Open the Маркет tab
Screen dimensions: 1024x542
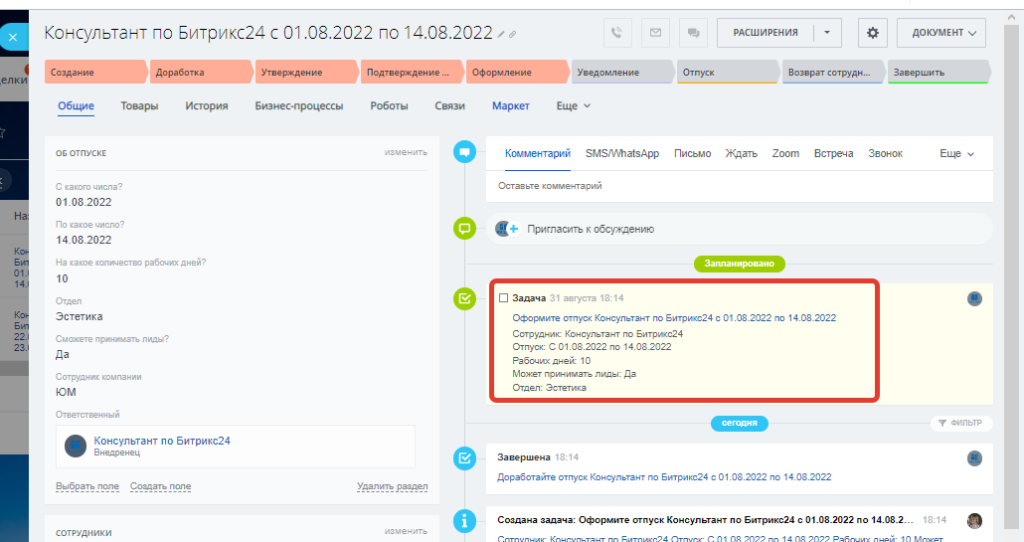click(x=511, y=106)
